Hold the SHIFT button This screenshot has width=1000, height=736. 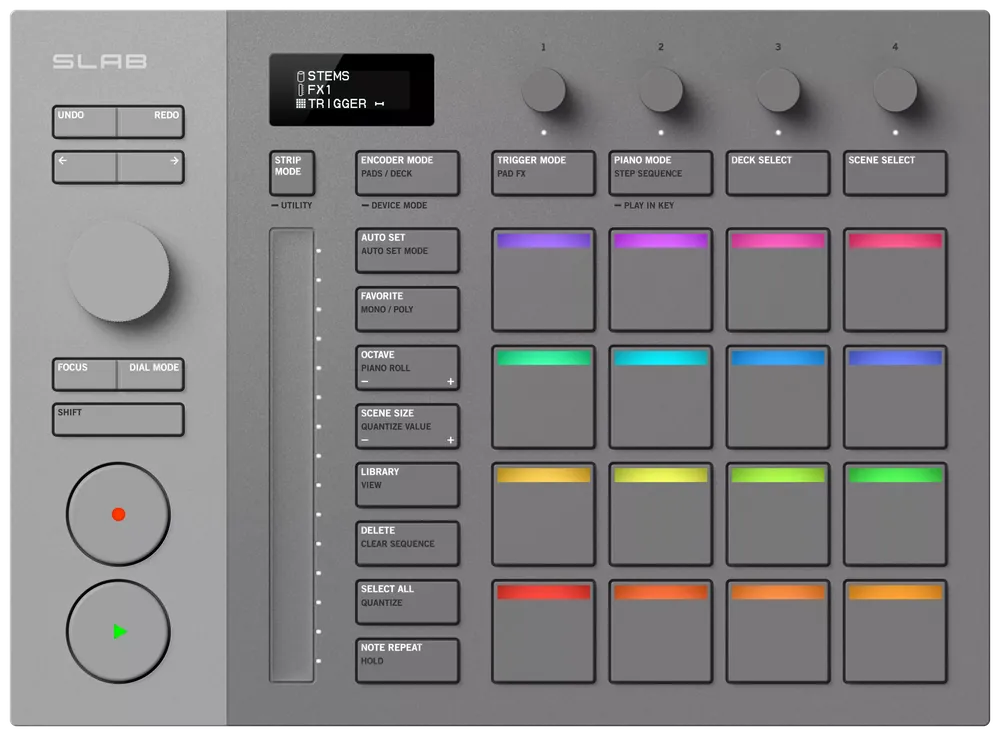pyautogui.click(x=119, y=420)
